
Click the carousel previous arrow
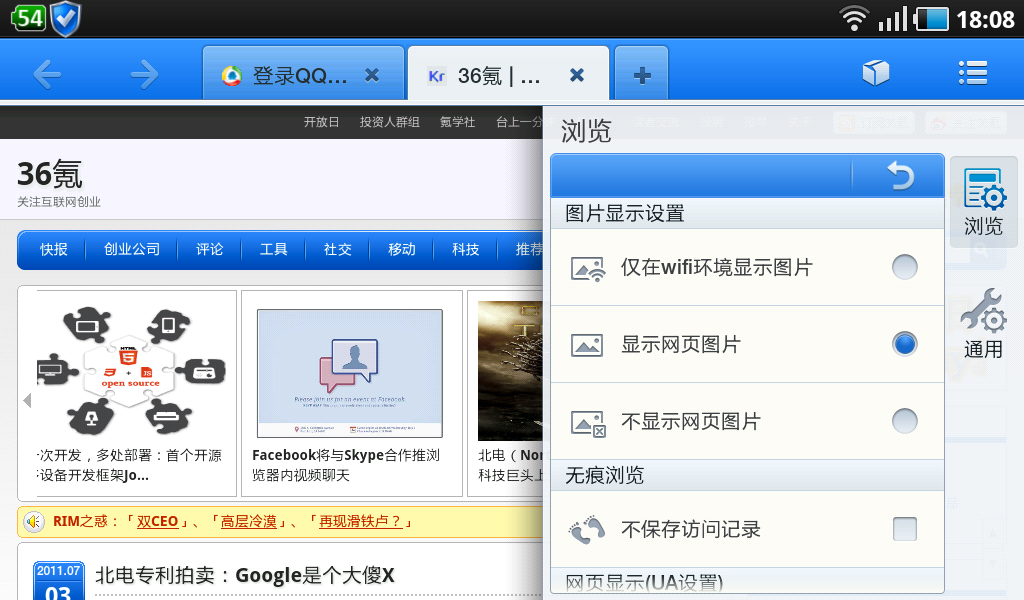pyautogui.click(x=27, y=400)
